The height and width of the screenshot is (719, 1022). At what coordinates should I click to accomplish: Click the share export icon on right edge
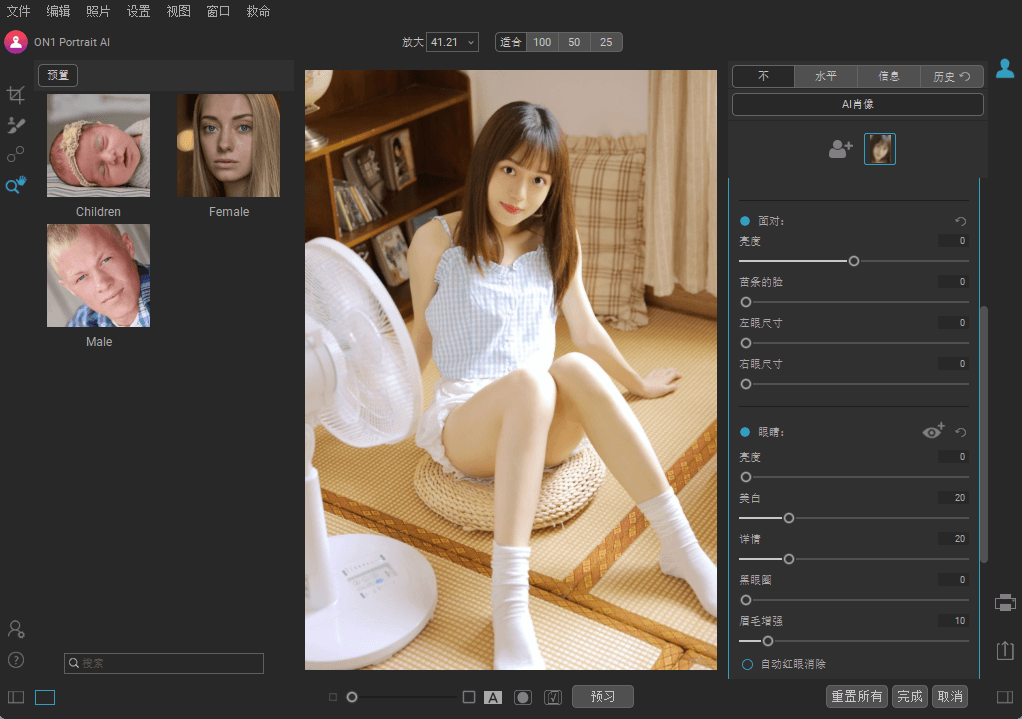(1005, 650)
